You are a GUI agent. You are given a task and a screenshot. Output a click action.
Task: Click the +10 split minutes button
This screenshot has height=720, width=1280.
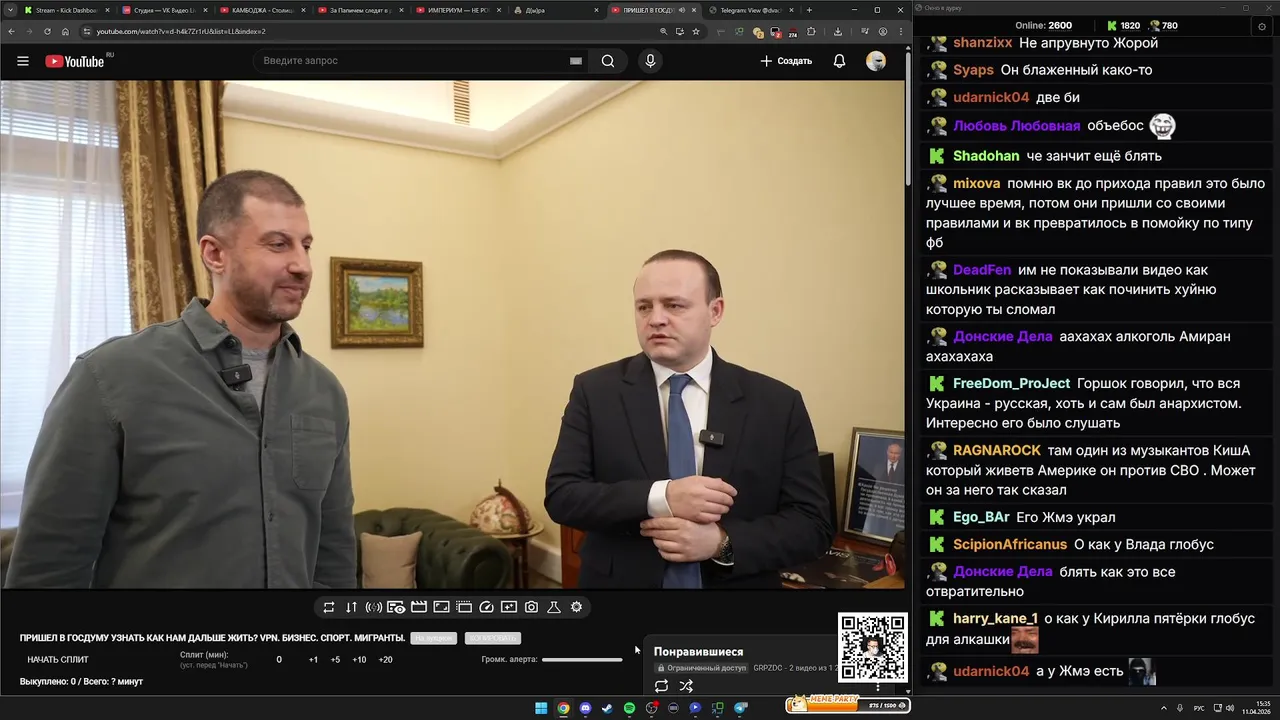pyautogui.click(x=359, y=660)
